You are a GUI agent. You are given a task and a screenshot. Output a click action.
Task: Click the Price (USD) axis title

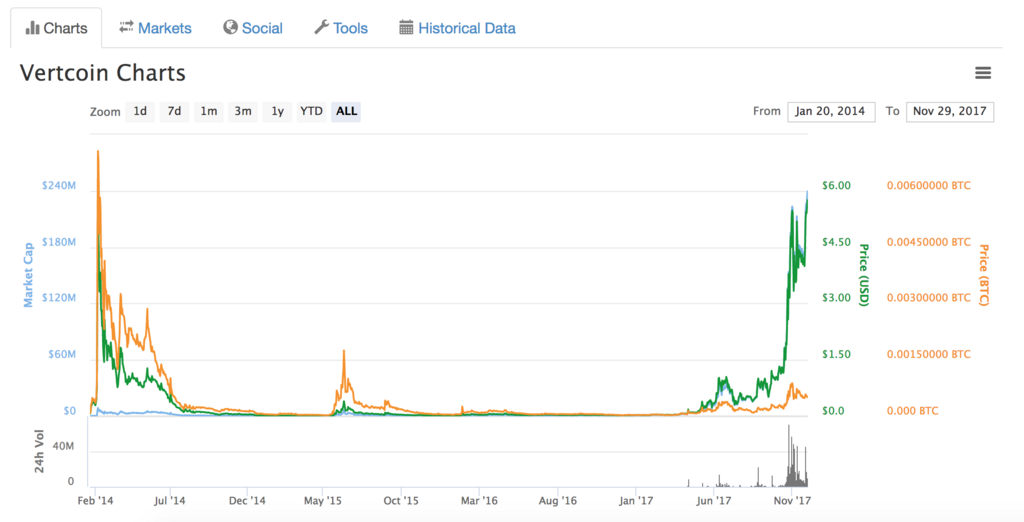tap(864, 275)
